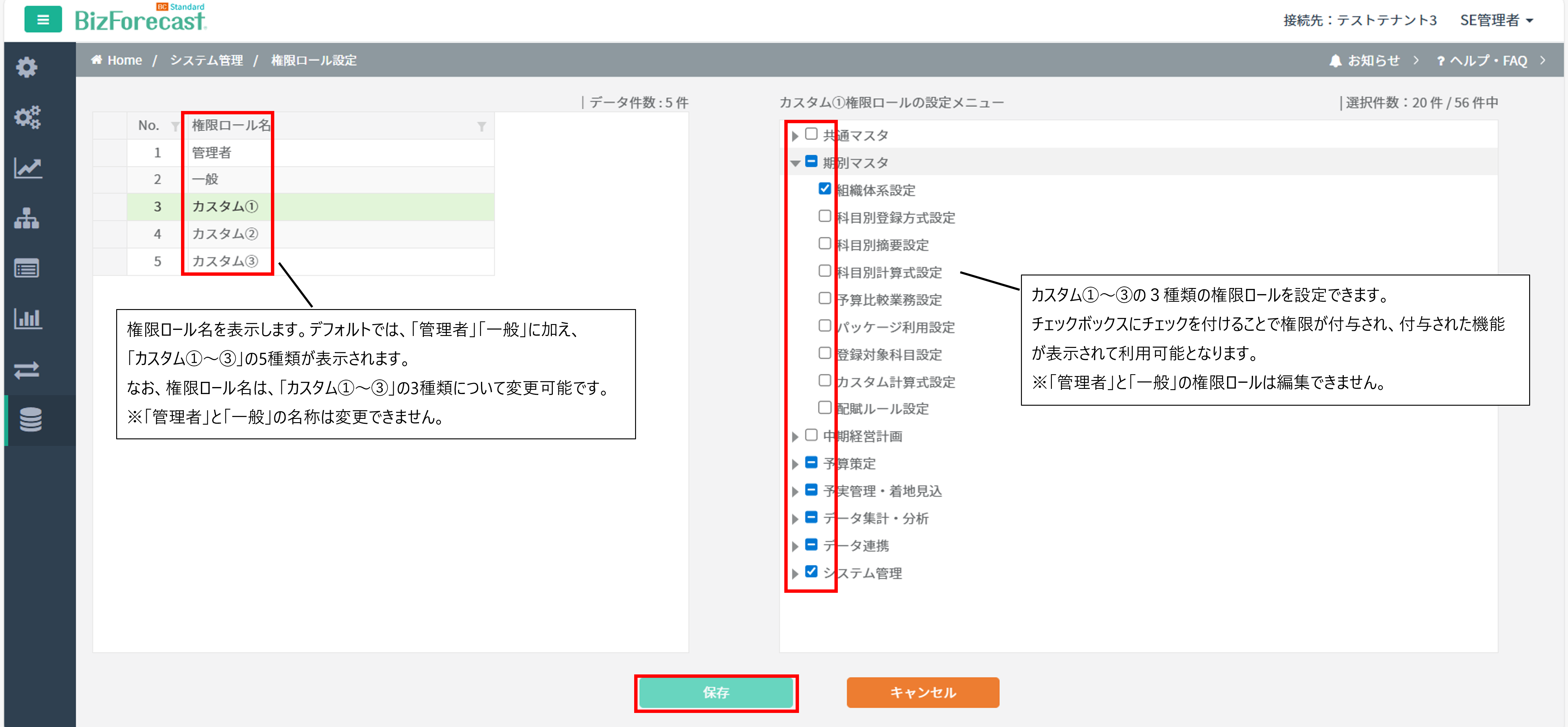Open the SE管理者 user dropdown
The height and width of the screenshot is (727, 1568).
[1496, 20]
